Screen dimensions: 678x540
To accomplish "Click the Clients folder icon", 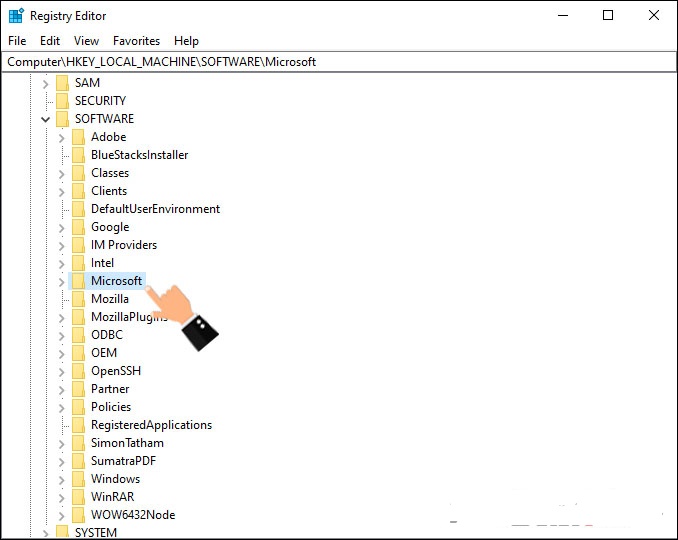I will click(x=78, y=191).
